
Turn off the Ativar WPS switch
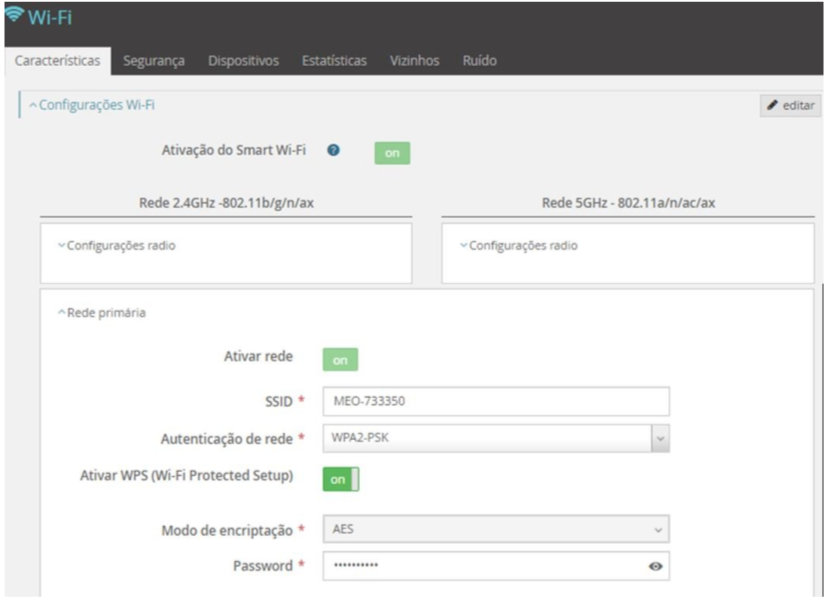click(340, 480)
